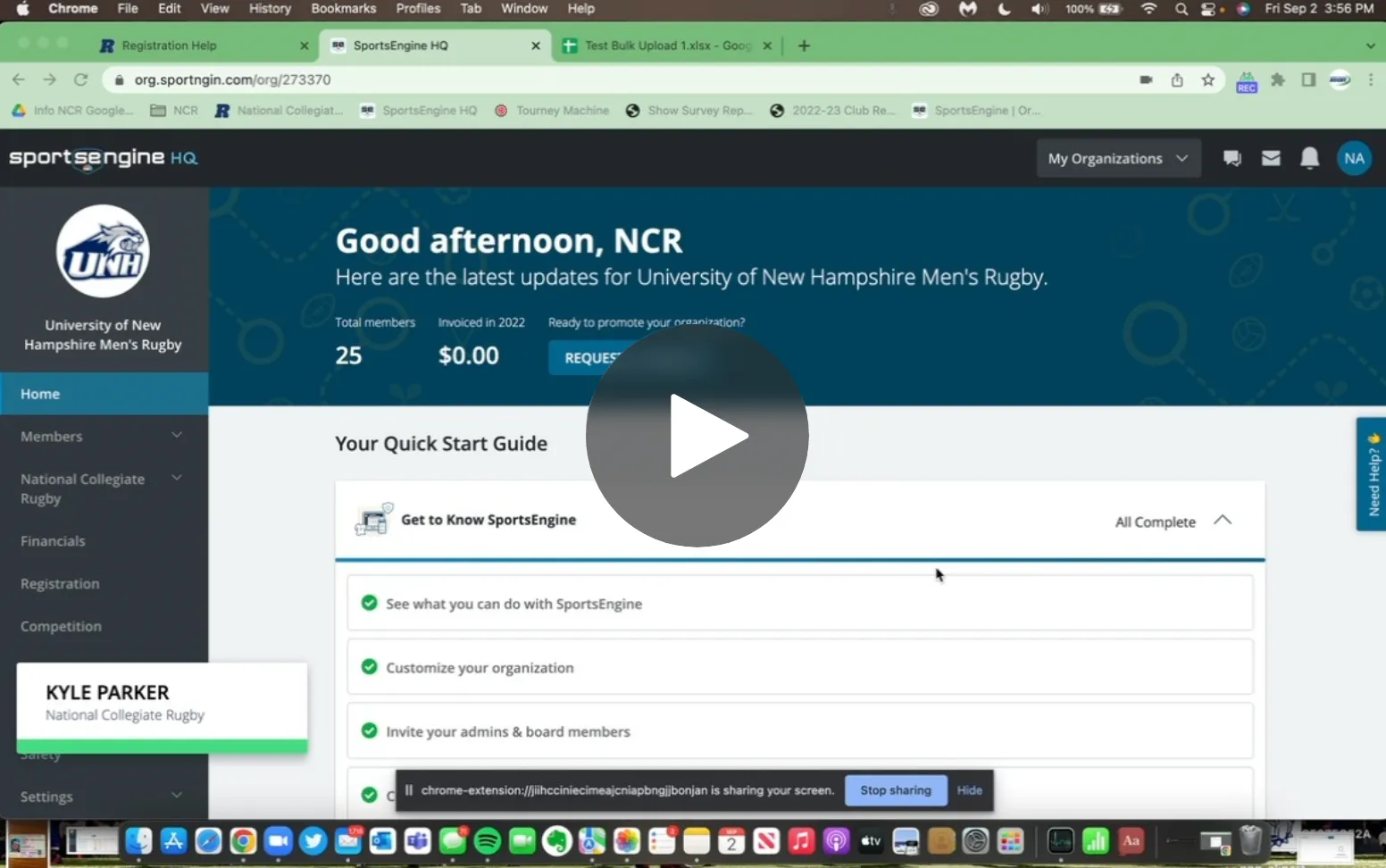The width and height of the screenshot is (1386, 868).
Task: Close the SportsEngine HQ browser tab
Action: click(x=536, y=46)
